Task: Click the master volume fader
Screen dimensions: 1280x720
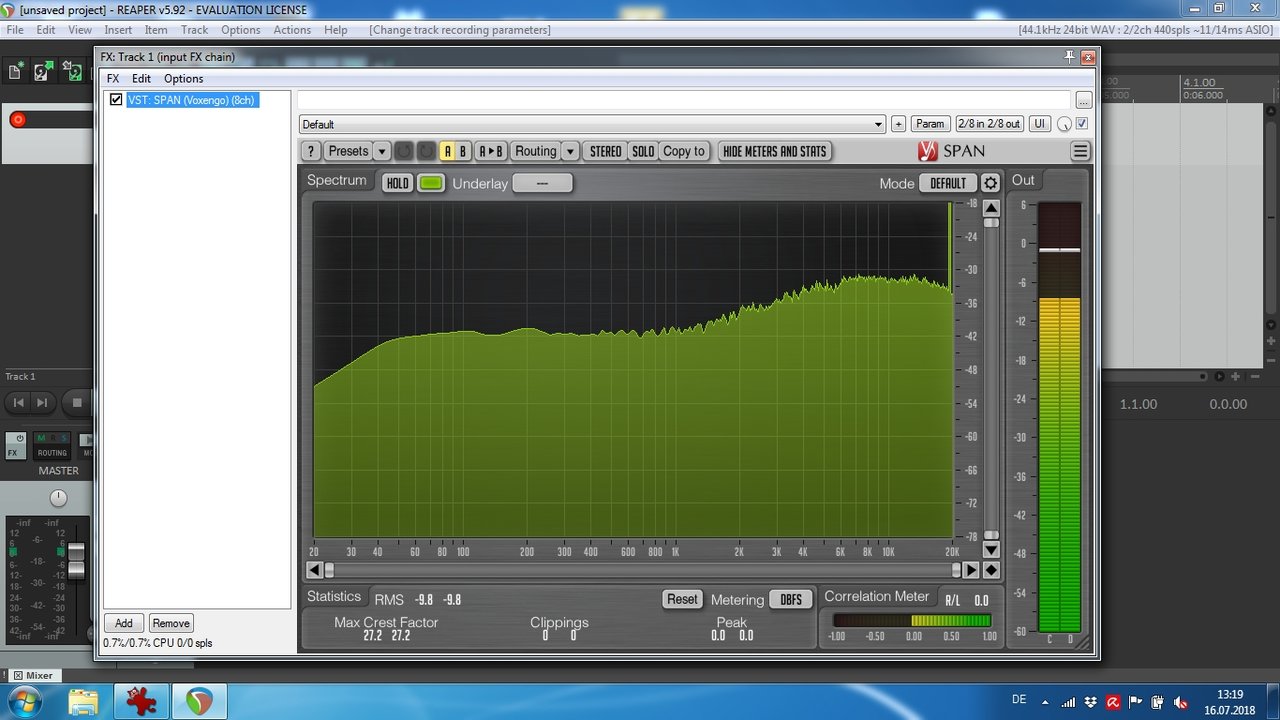Action: 76,561
